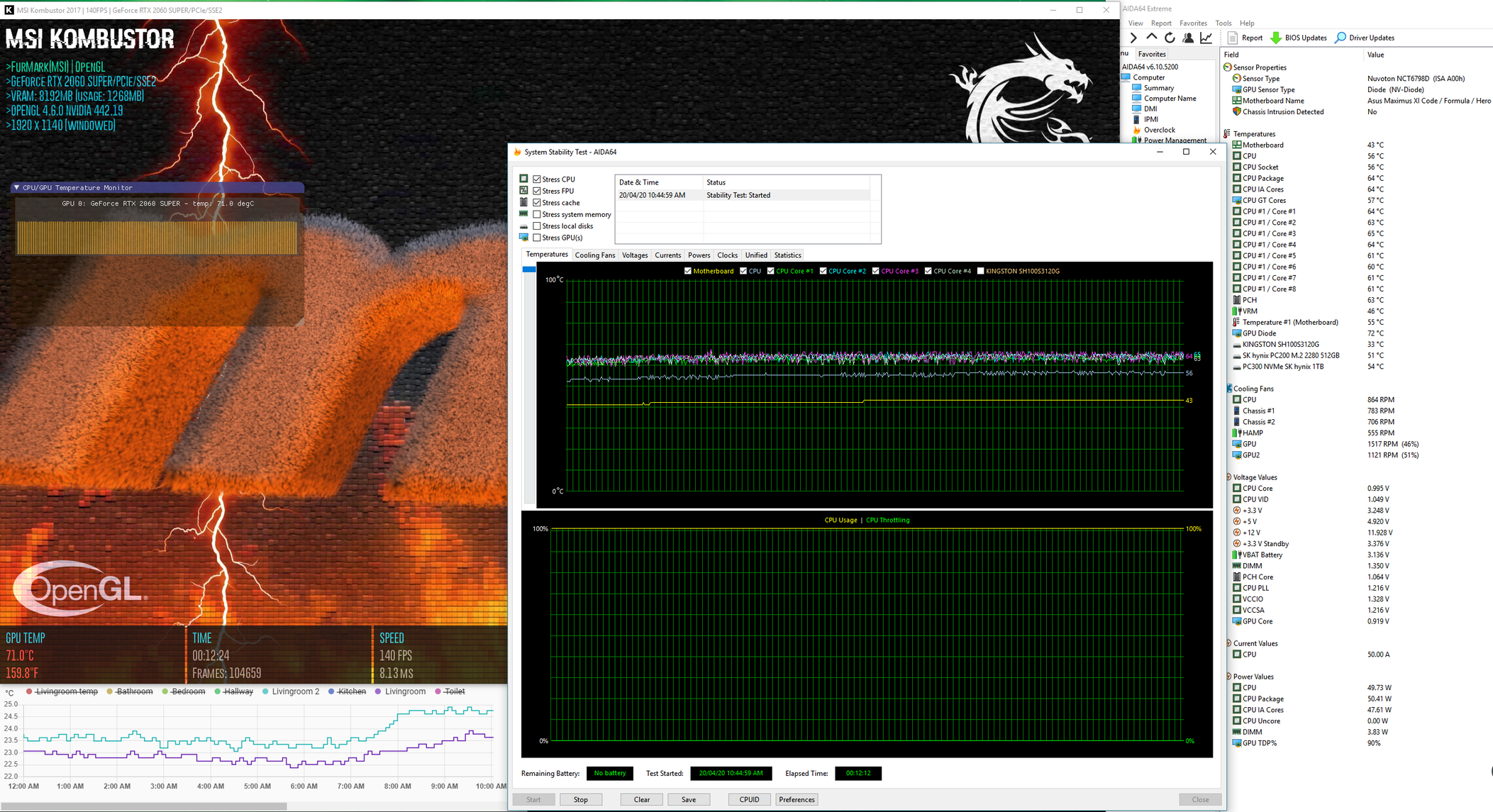The image size is (1493, 812).
Task: Enable the KINGSTON SH100S3120G graph checkbox
Action: pyautogui.click(x=981, y=271)
